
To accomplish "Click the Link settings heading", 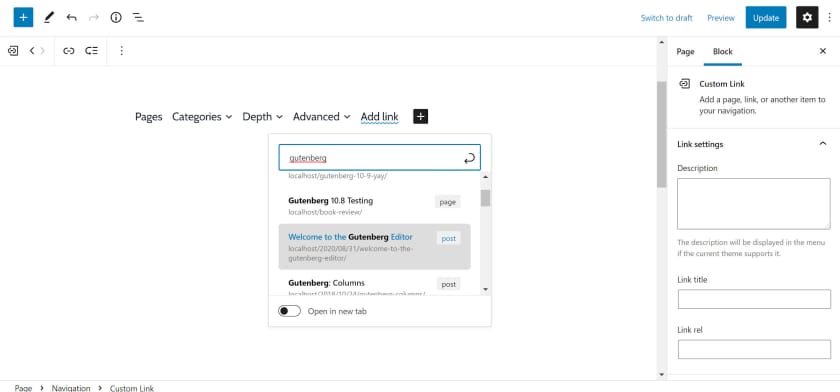I will tap(700, 144).
